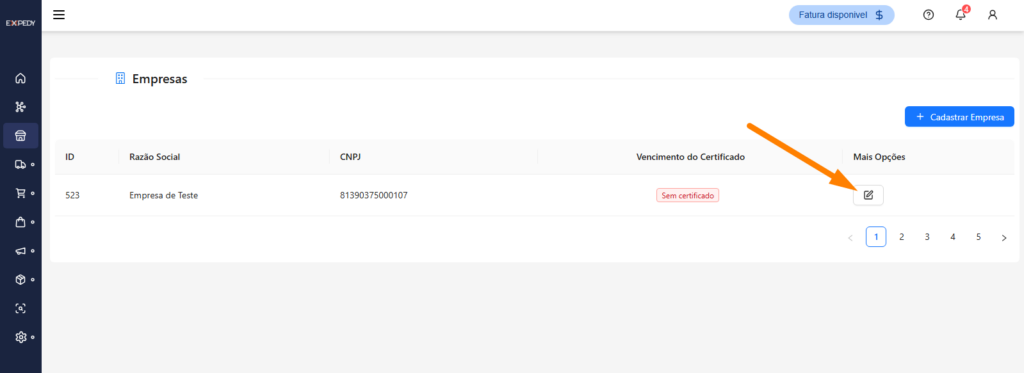Open the settings gear sidebar icon

[20, 337]
